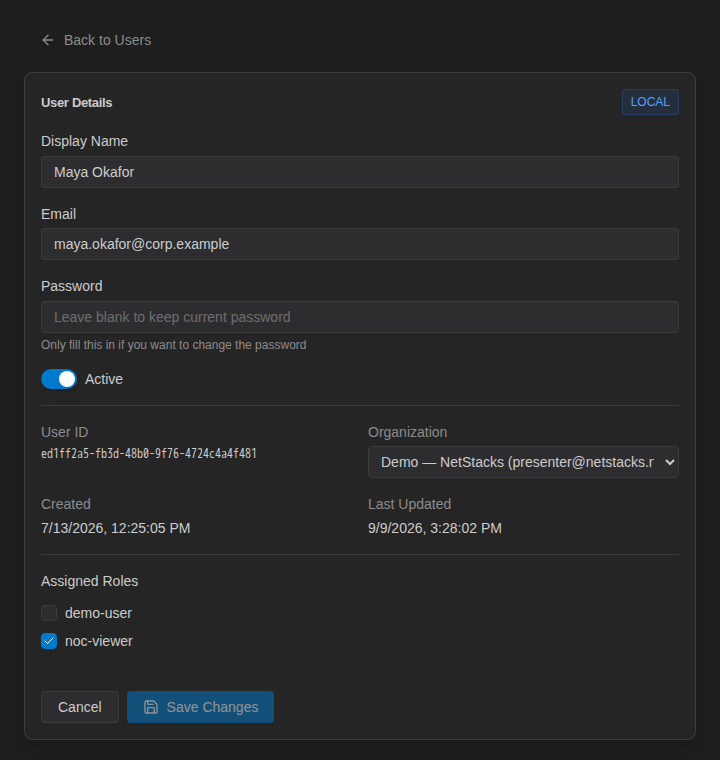Click the Save Changes button
This screenshot has height=760, width=720.
(x=200, y=707)
